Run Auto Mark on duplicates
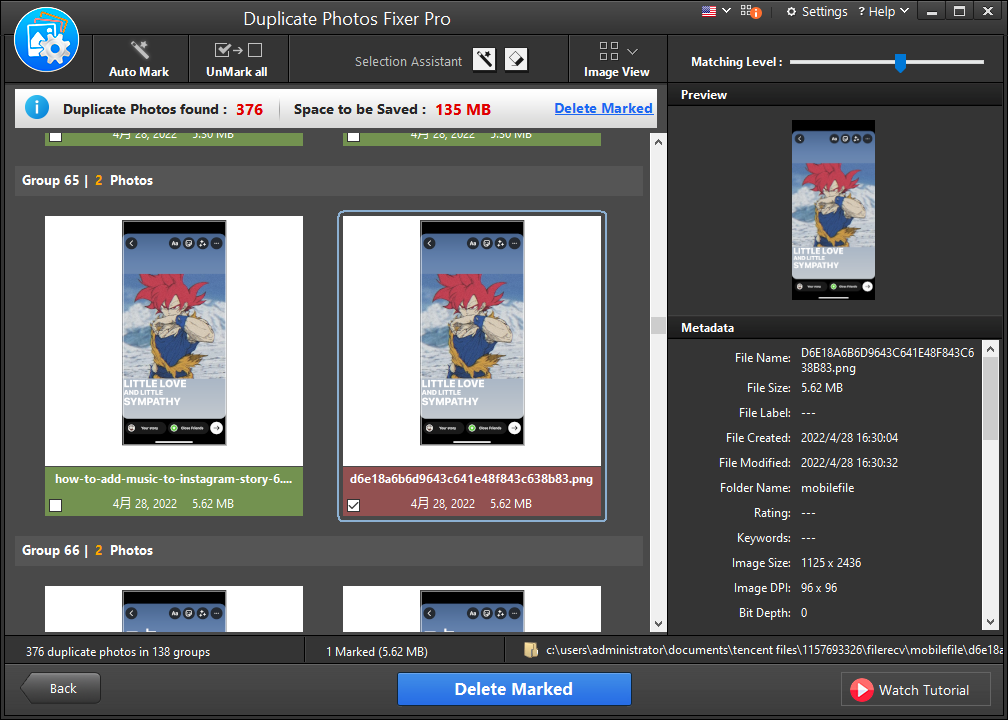The width and height of the screenshot is (1008, 720). [x=139, y=59]
